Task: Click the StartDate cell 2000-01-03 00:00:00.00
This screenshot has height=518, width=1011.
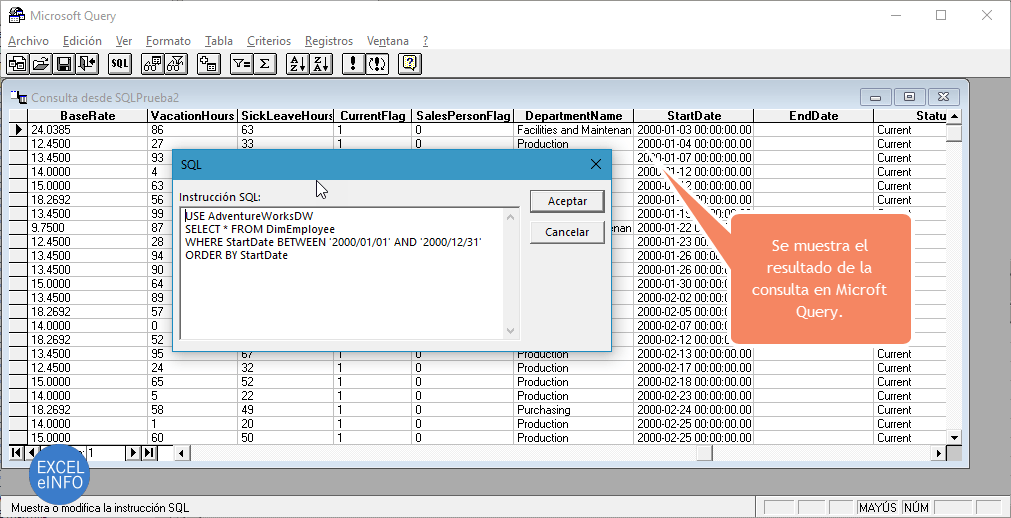Action: click(694, 130)
